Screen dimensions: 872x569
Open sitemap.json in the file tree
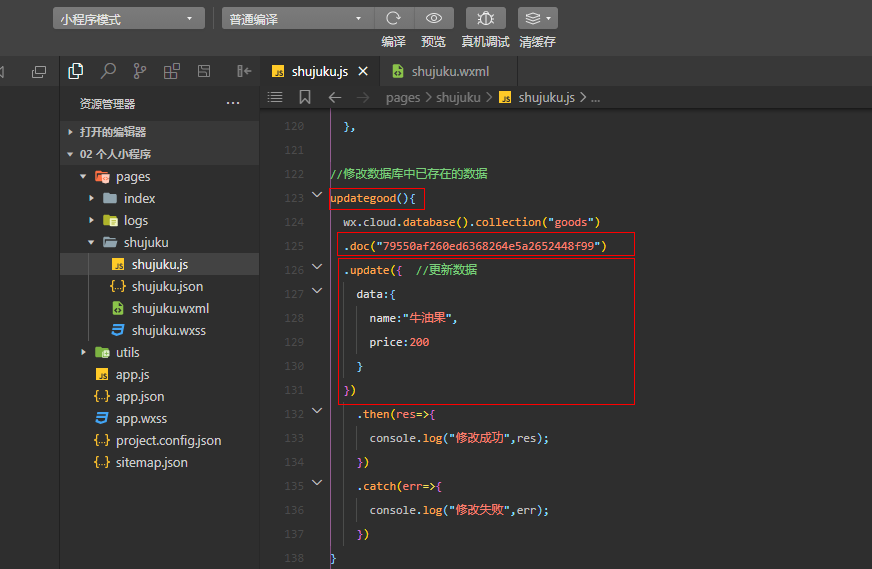click(159, 462)
